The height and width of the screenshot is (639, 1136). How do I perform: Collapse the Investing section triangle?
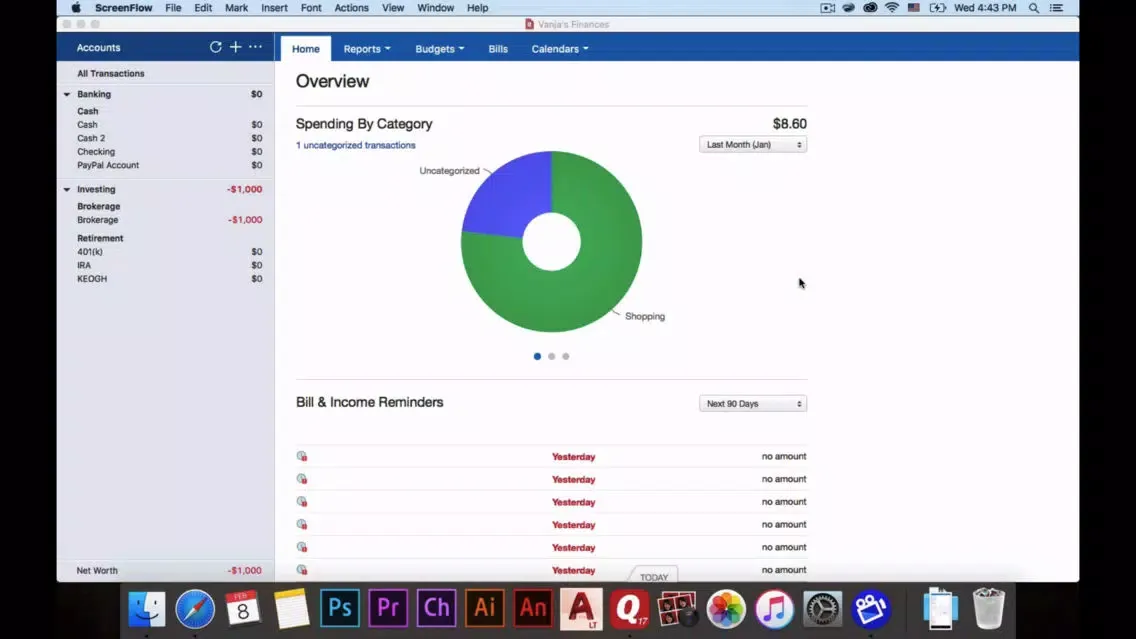[67, 189]
